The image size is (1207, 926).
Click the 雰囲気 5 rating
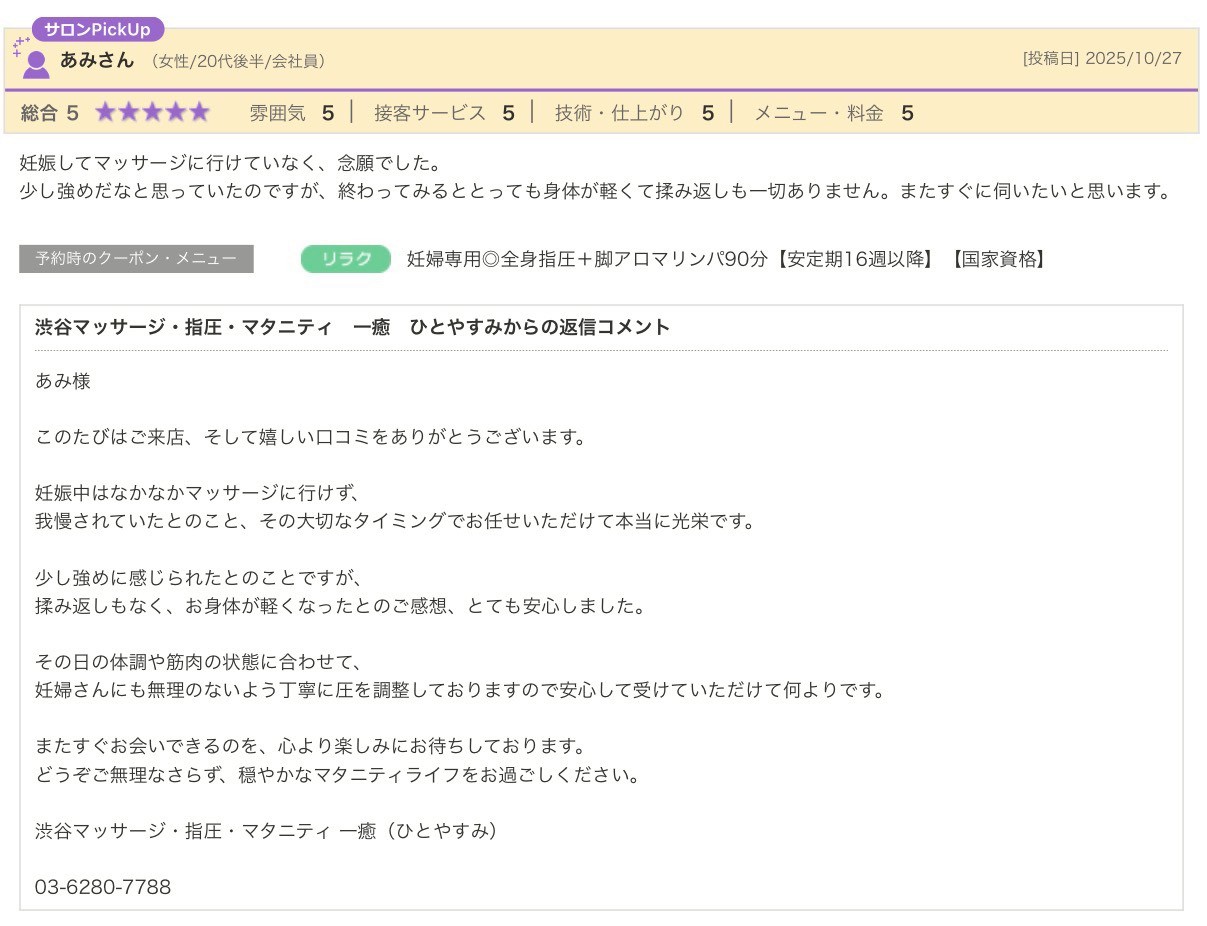pos(291,113)
